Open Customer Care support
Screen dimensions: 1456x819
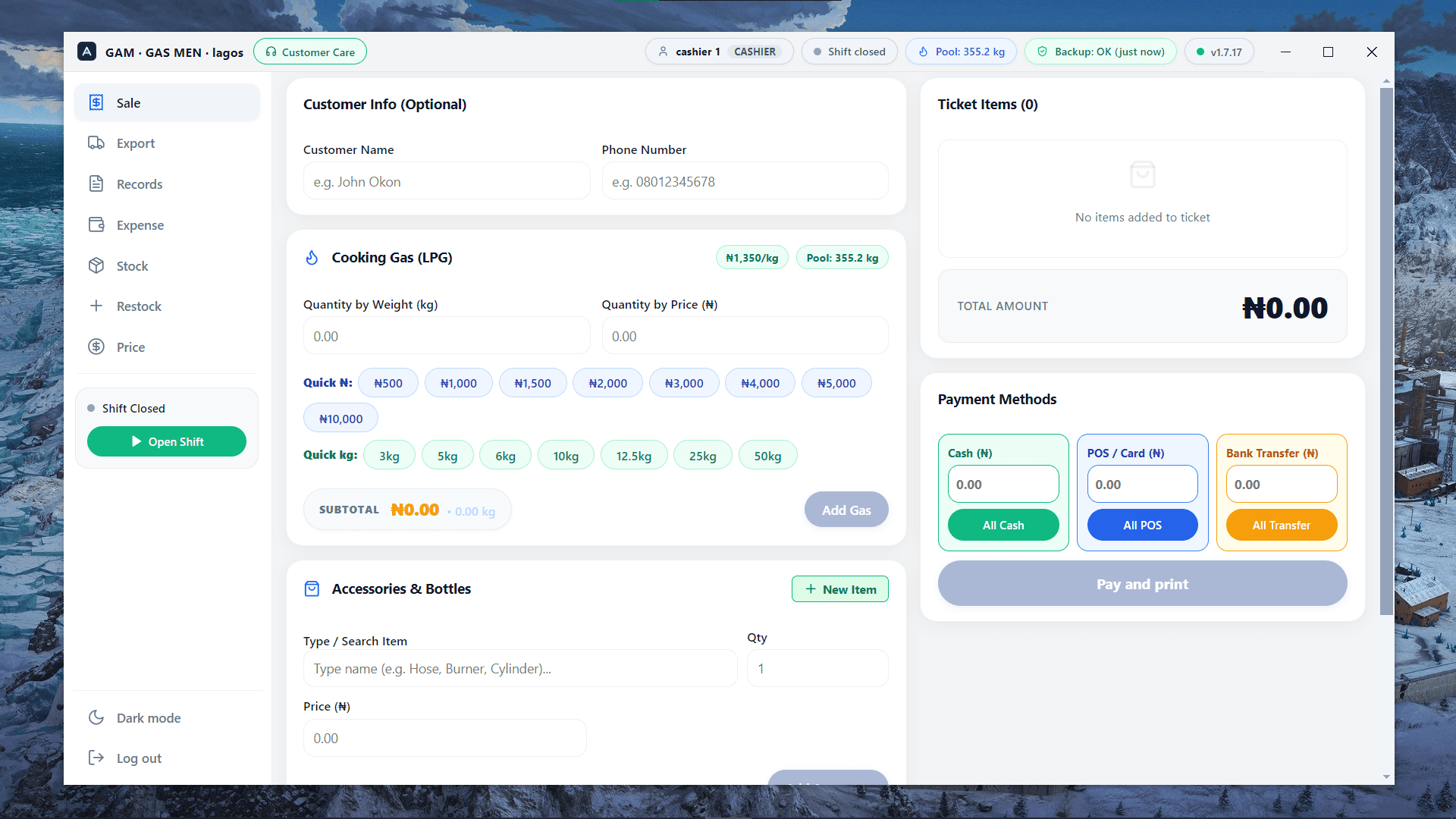coord(310,52)
